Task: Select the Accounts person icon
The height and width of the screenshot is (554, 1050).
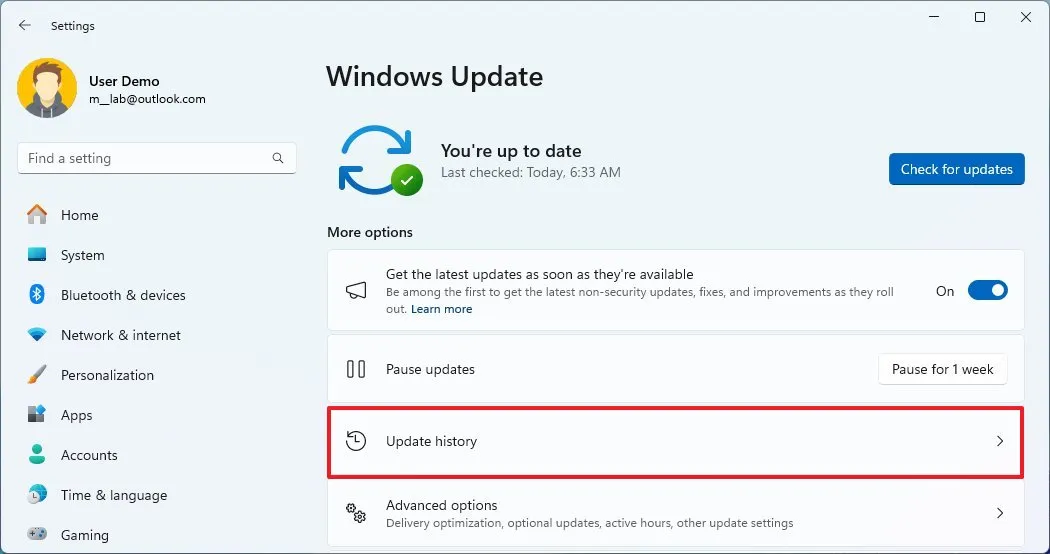Action: click(x=37, y=454)
